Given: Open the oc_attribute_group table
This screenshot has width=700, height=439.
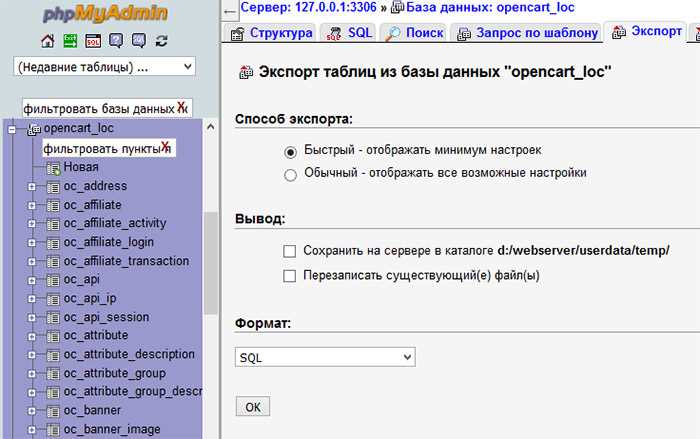Looking at the screenshot, I should [x=115, y=373].
